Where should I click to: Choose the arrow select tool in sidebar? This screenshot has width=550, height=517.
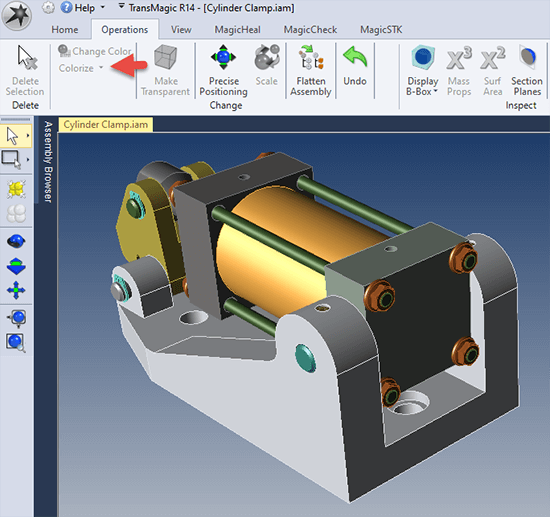point(13,136)
